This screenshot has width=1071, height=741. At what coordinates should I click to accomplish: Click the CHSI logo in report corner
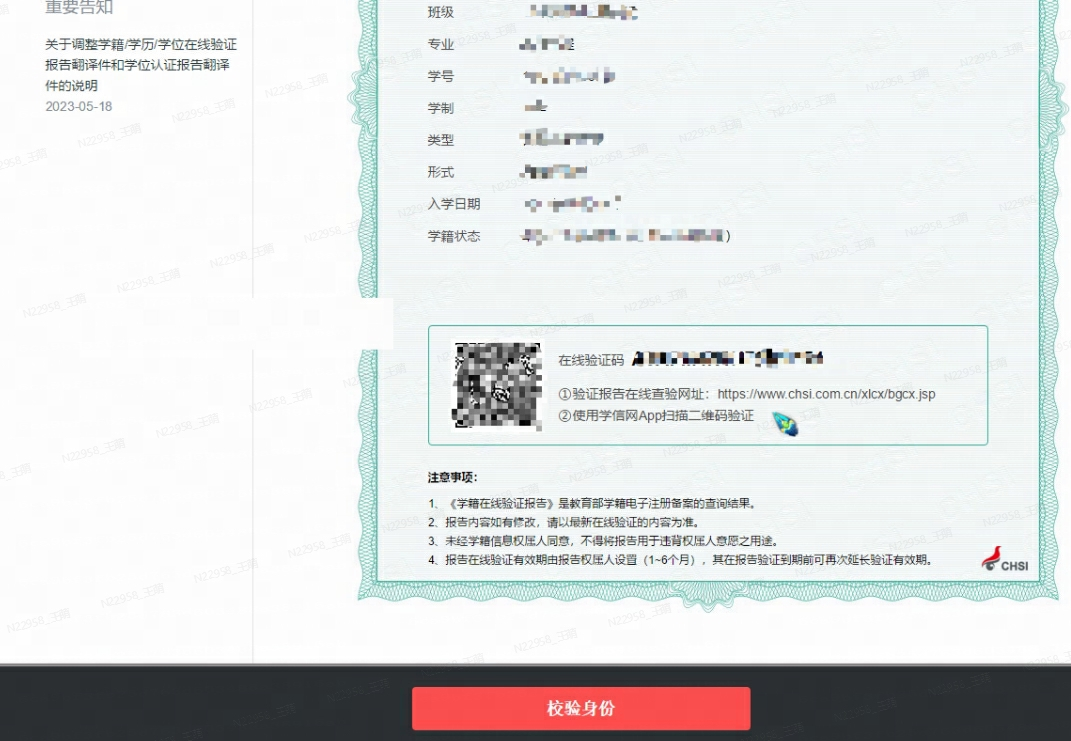pyautogui.click(x=1005, y=560)
